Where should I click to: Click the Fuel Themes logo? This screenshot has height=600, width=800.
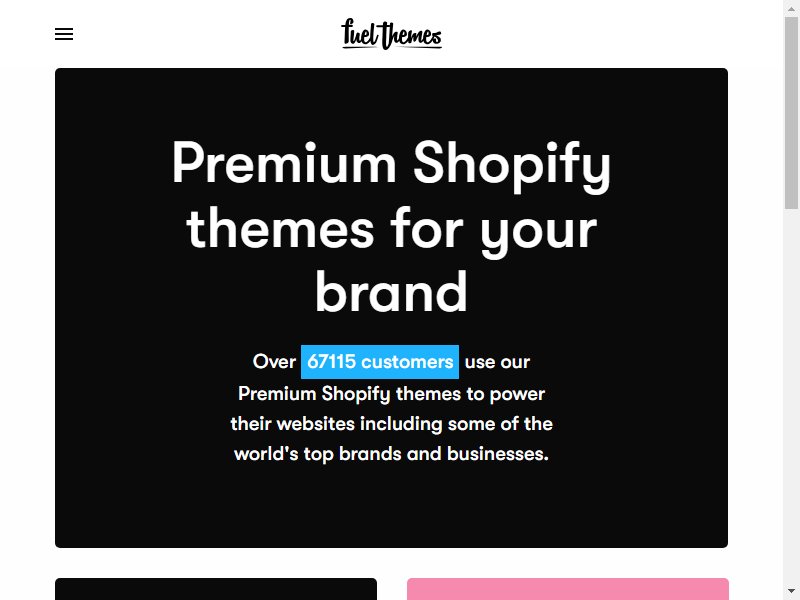391,34
